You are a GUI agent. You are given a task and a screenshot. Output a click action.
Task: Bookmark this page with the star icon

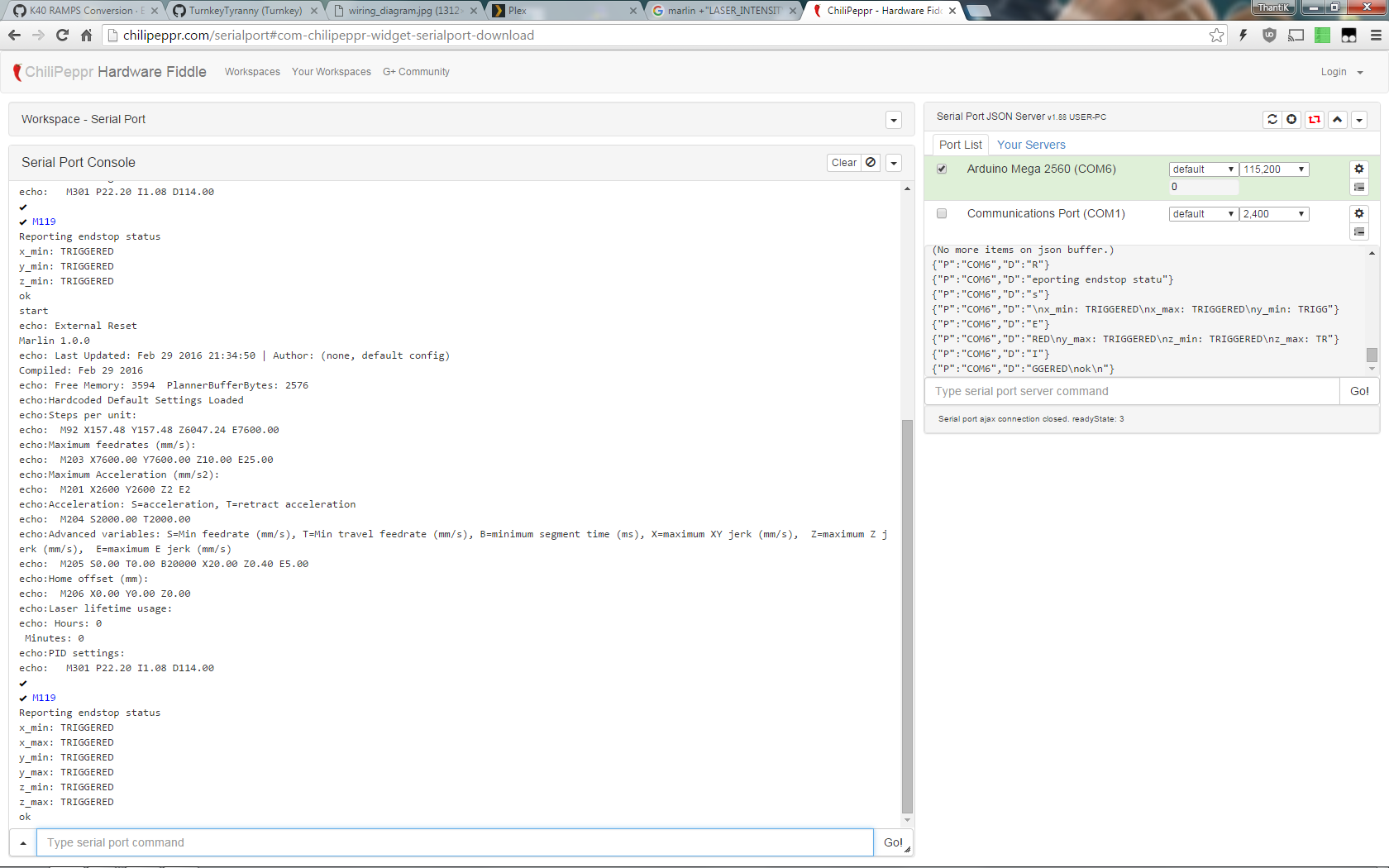1216,35
